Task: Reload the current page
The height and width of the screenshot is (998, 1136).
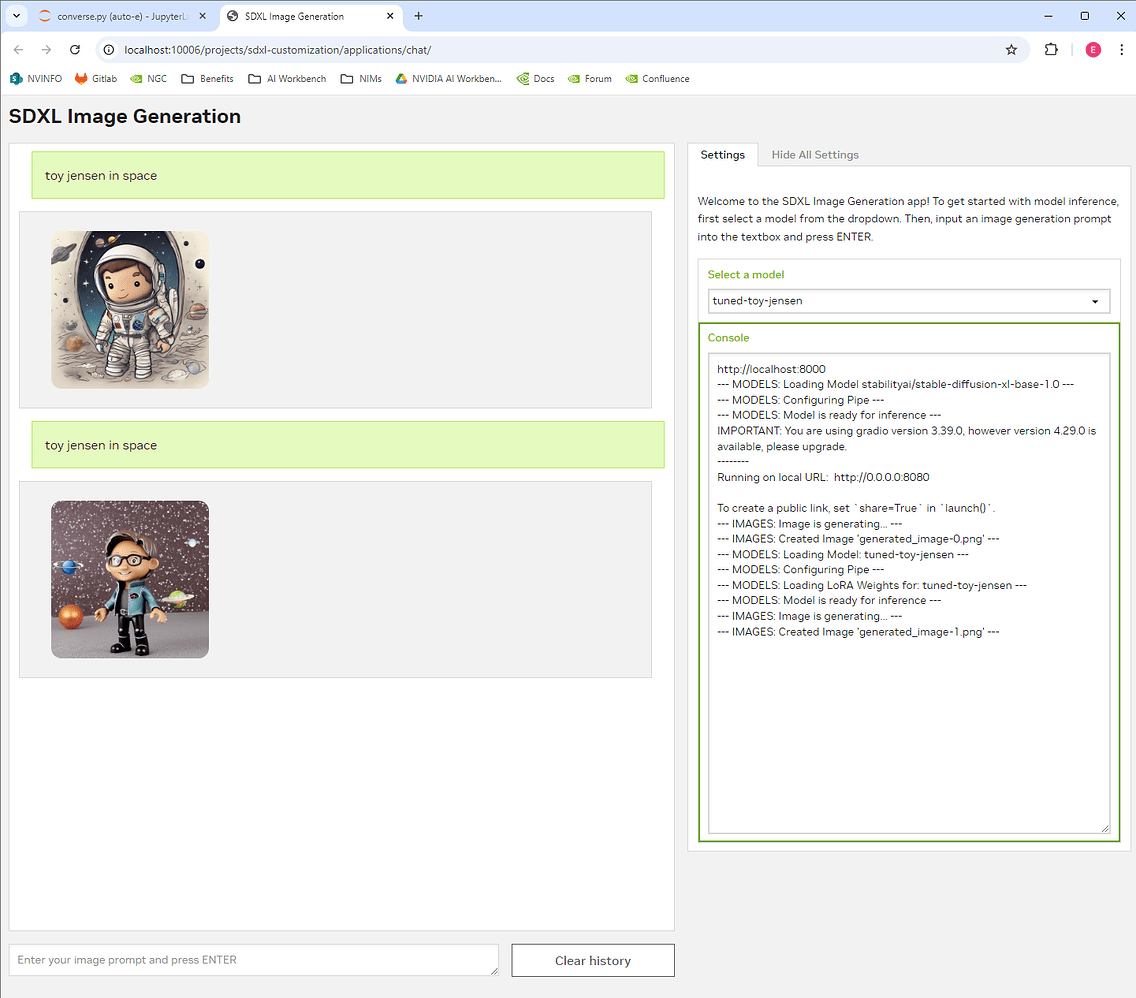Action: click(x=75, y=49)
